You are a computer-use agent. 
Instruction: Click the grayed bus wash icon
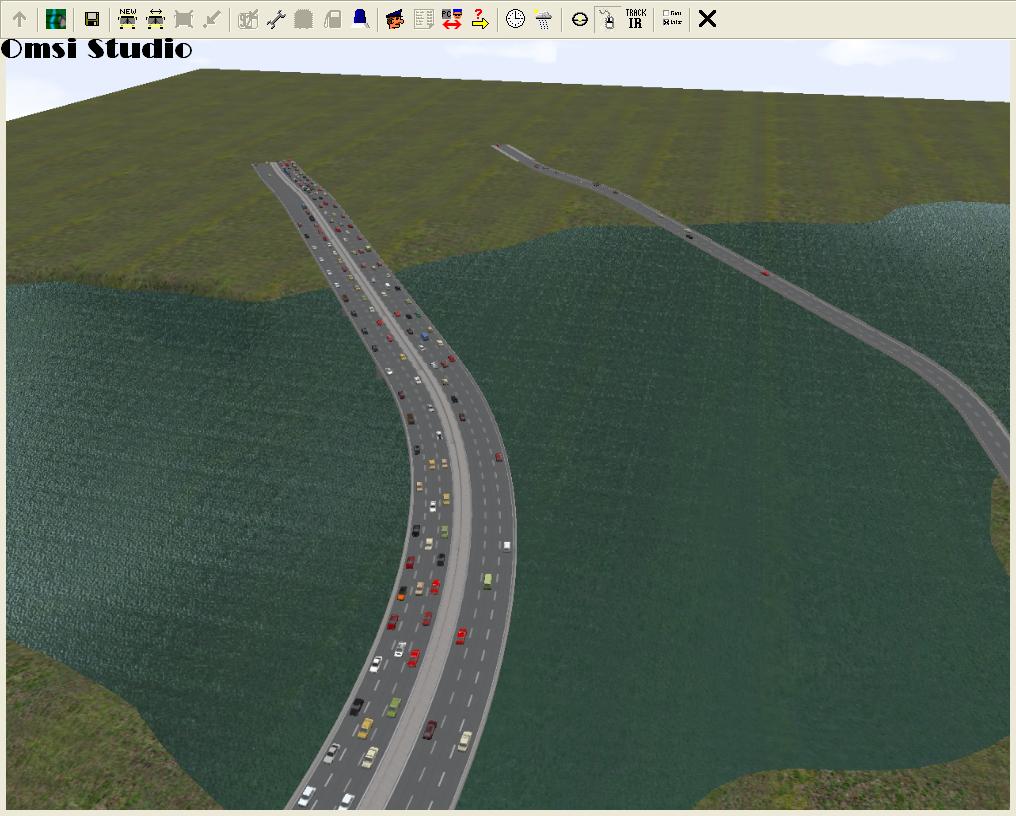304,19
